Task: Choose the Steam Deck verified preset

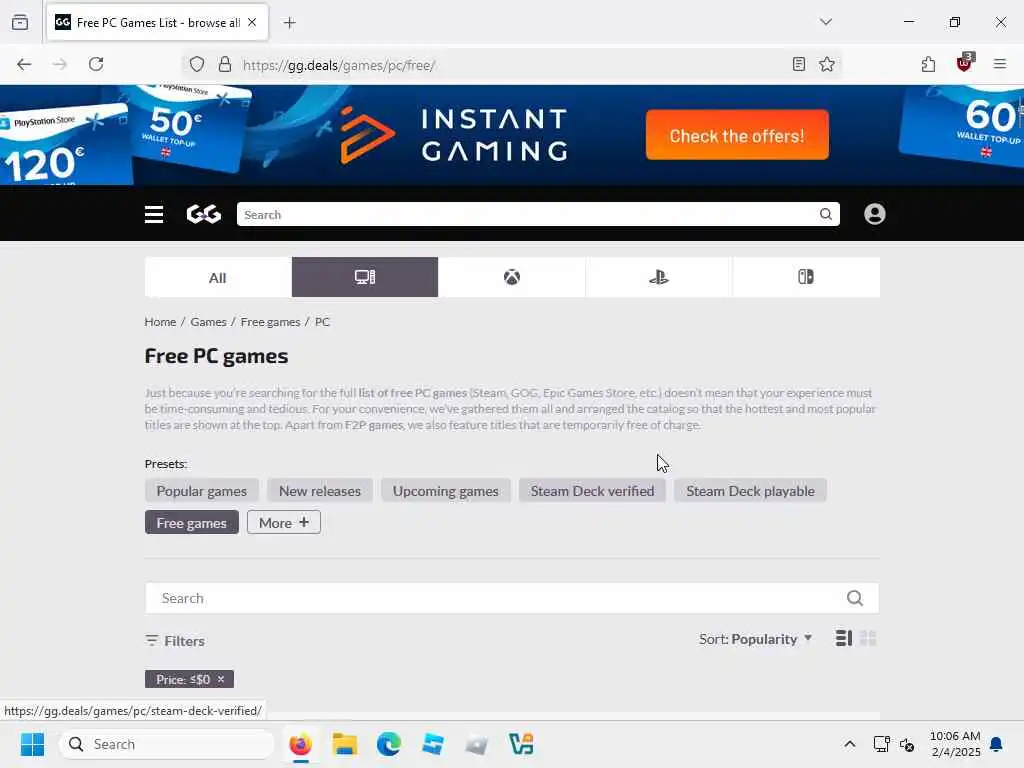Action: [592, 491]
